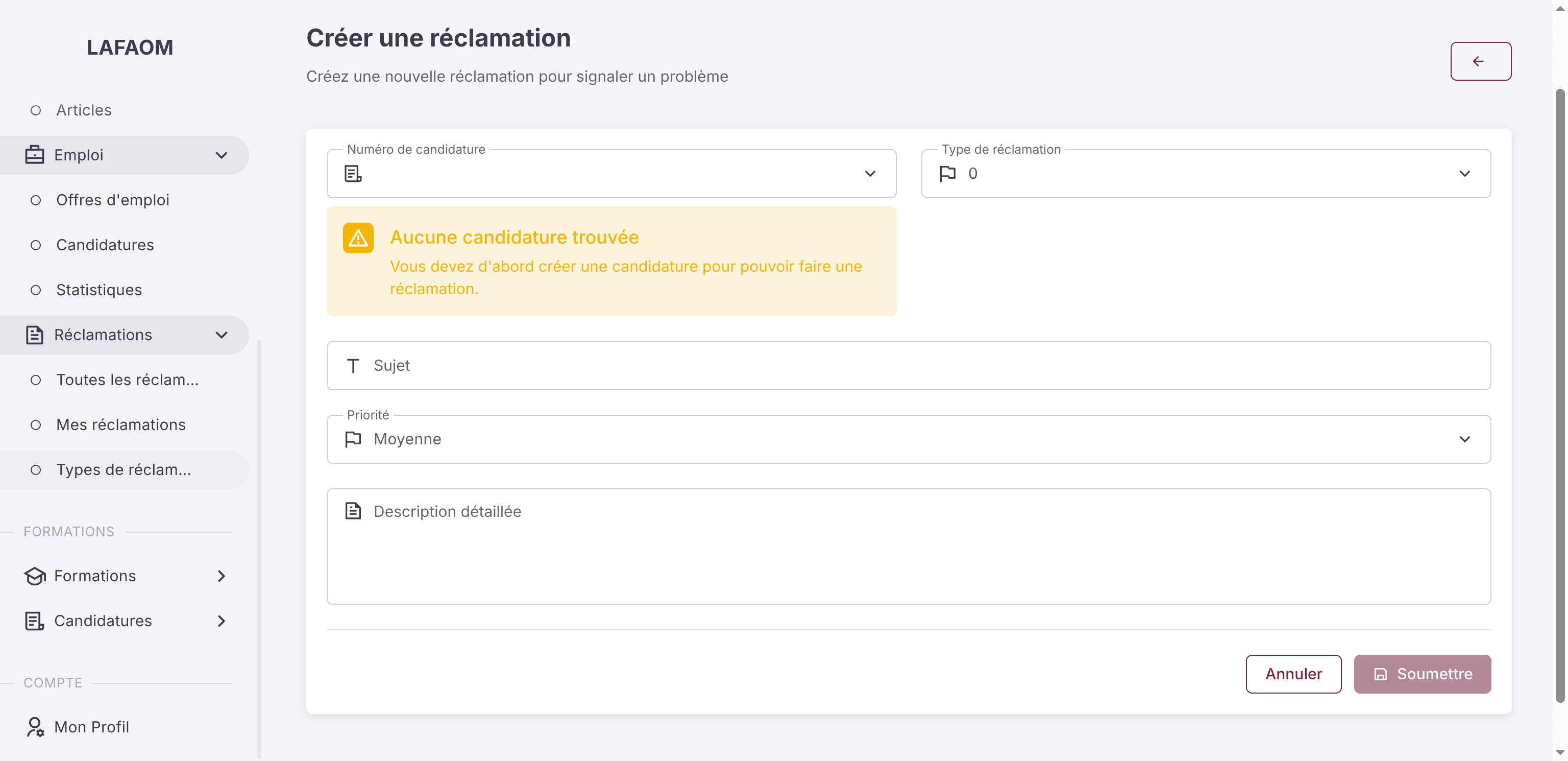Viewport: 1568px width, 761px height.
Task: Click the LAFAOM logo title
Action: pos(130,47)
